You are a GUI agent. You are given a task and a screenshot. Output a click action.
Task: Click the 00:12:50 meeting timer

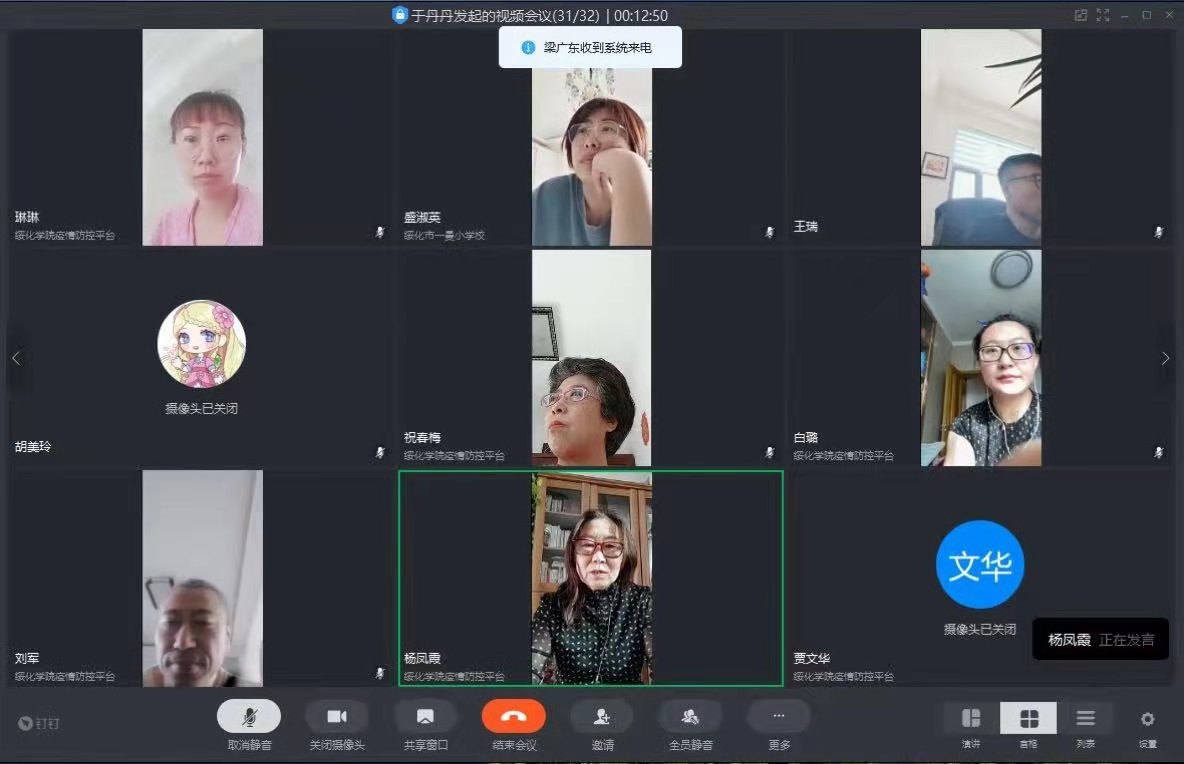tap(640, 15)
